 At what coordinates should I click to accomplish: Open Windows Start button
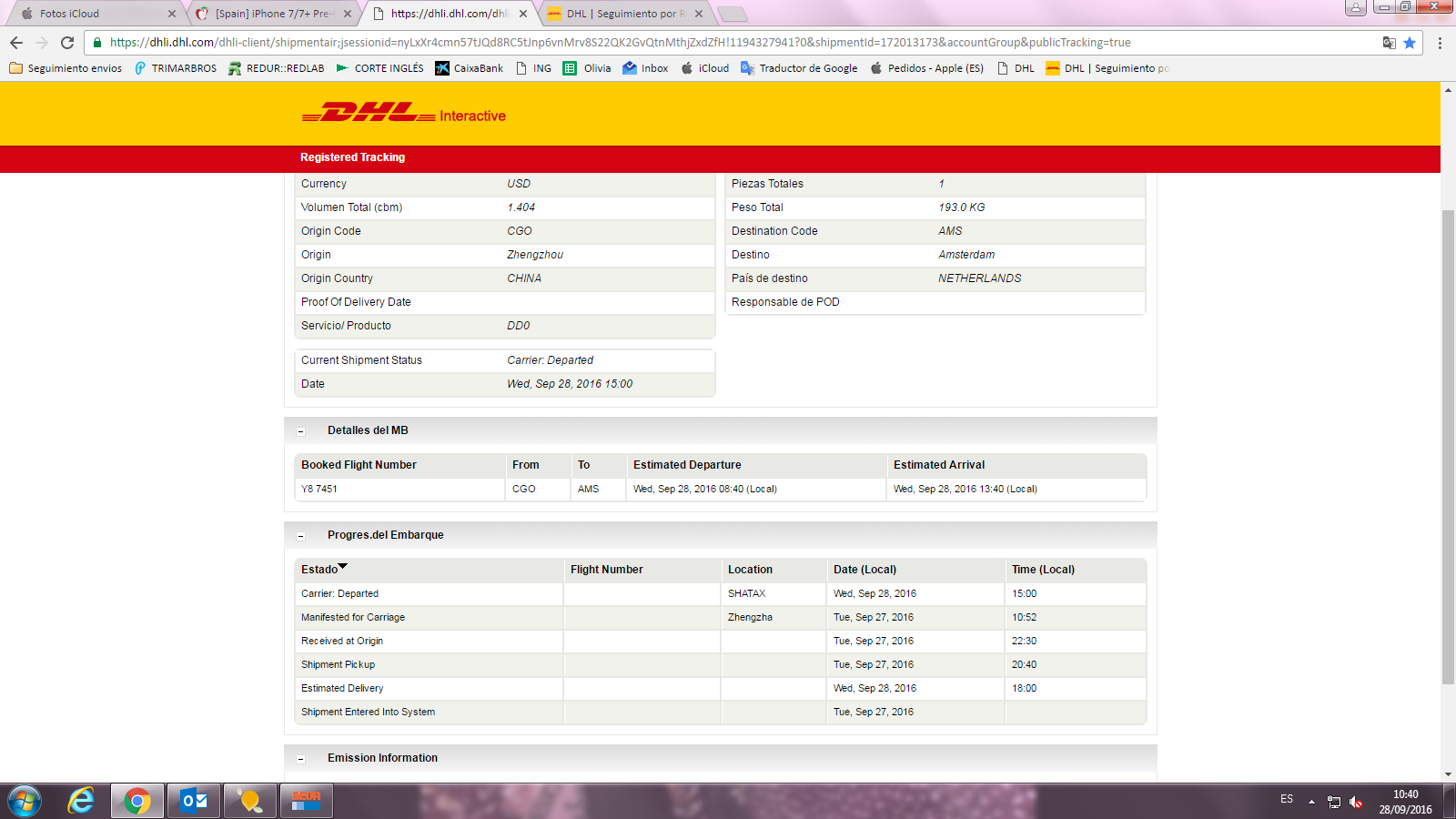tap(25, 802)
